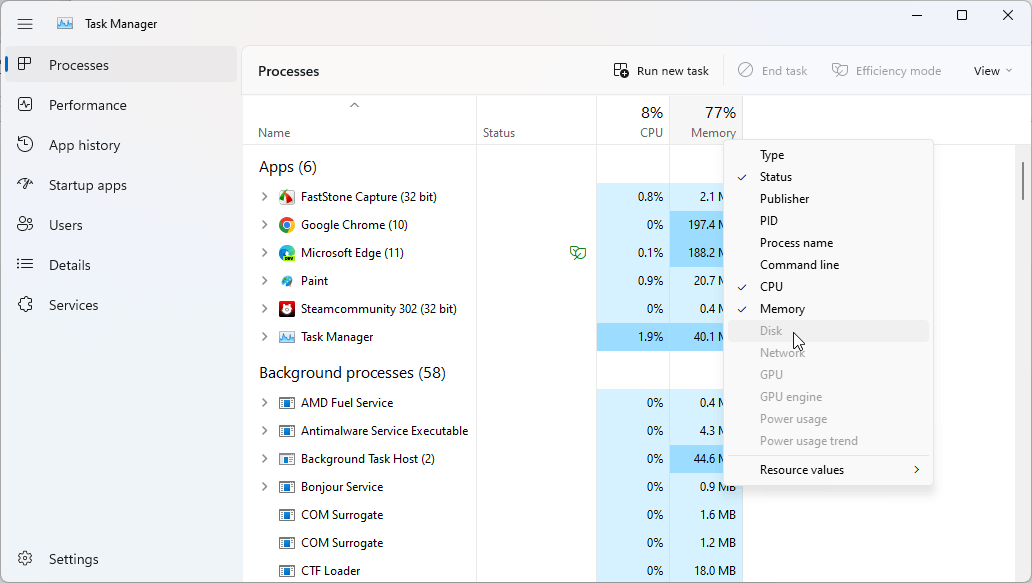Image resolution: width=1032 pixels, height=583 pixels.
Task: Go to Startup apps icon
Action: pyautogui.click(x=25, y=185)
